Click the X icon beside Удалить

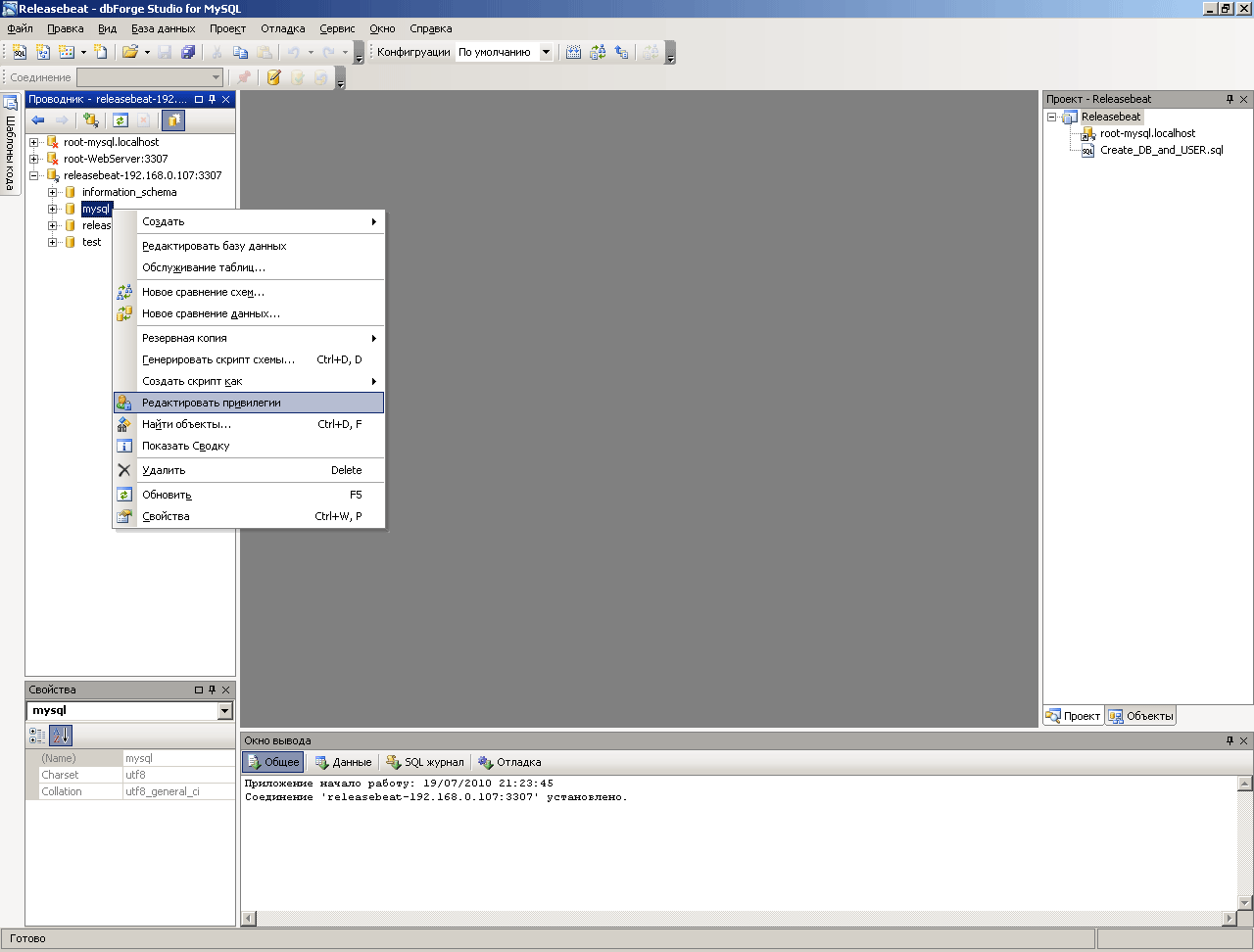click(x=124, y=470)
